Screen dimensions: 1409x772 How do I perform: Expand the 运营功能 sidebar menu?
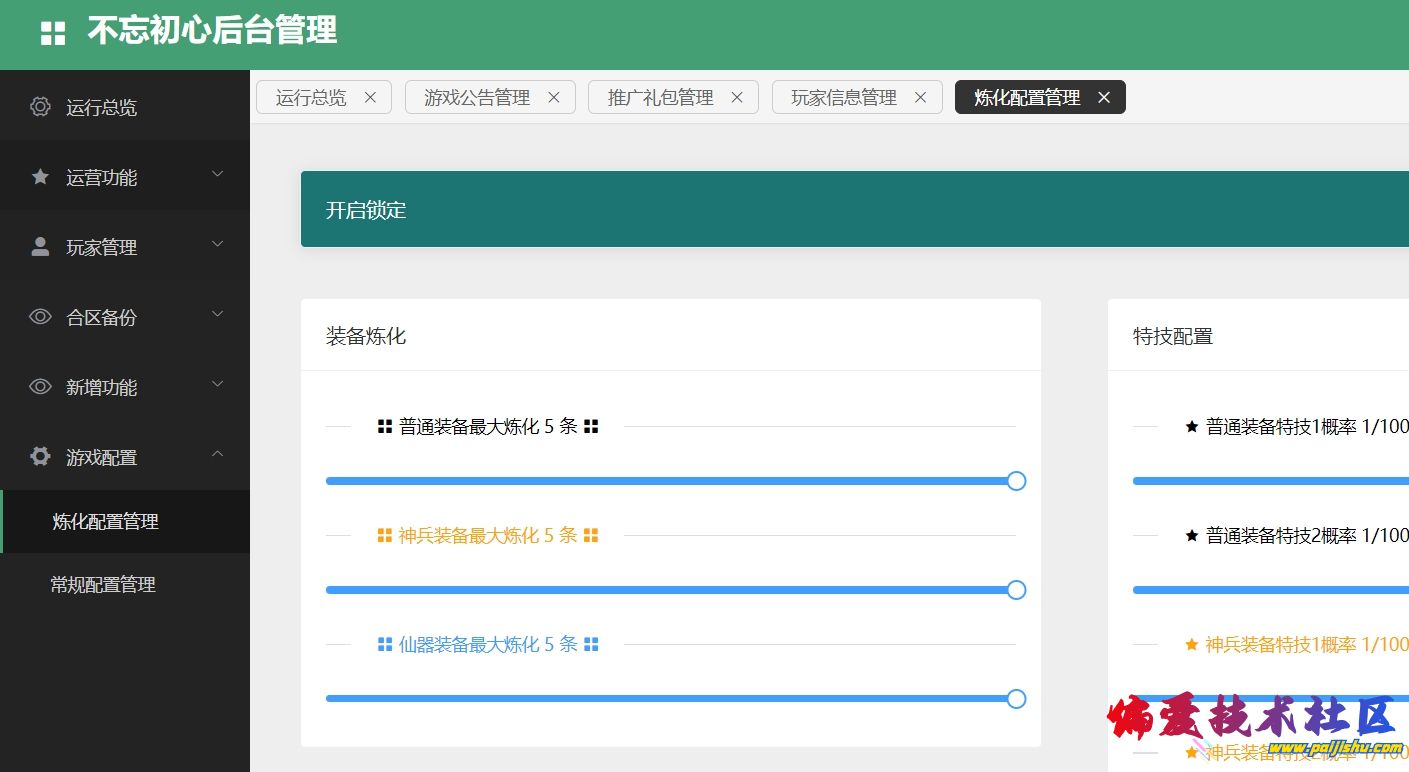click(126, 177)
